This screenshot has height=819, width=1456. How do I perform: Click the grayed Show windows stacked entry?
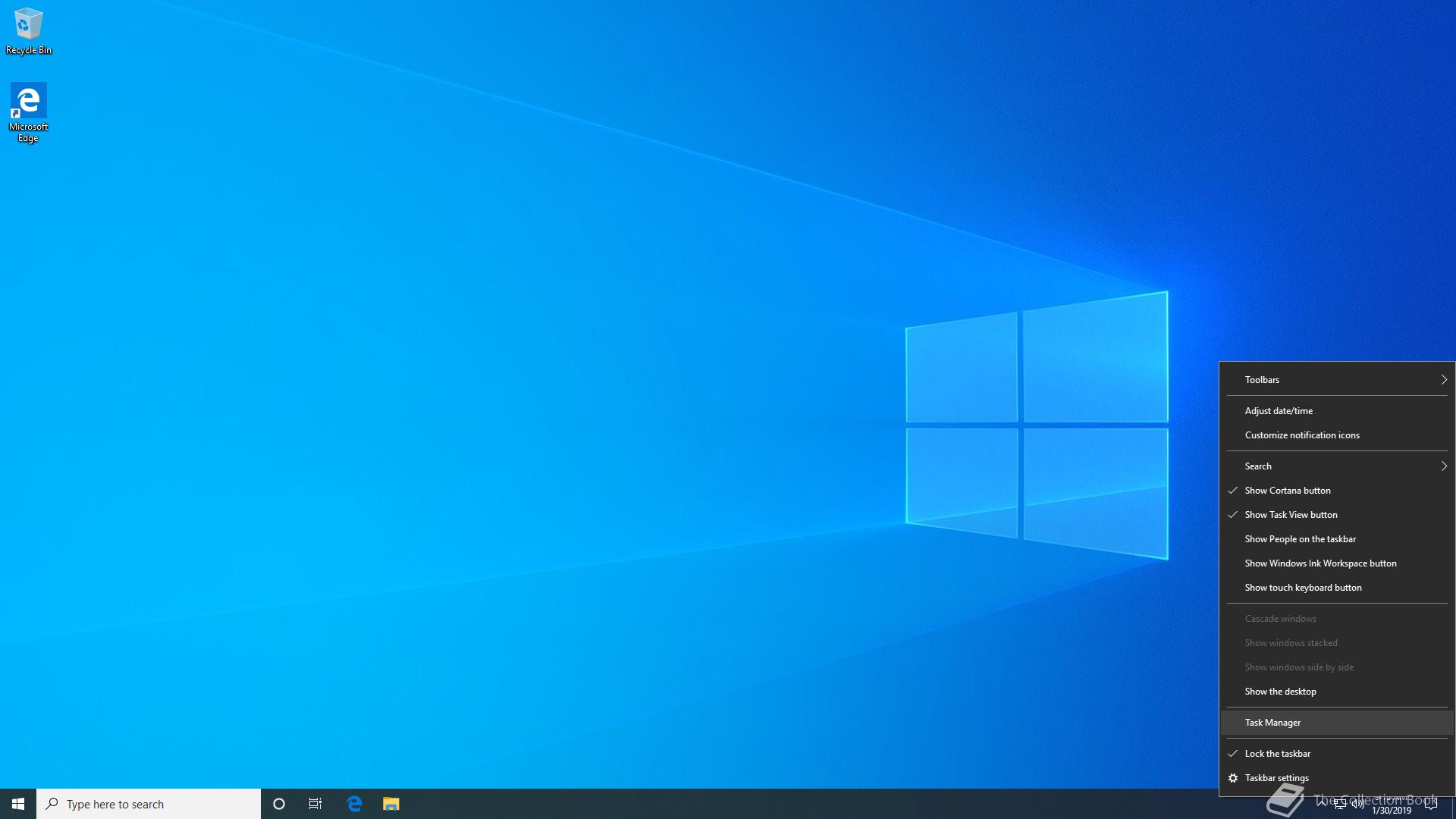point(1337,643)
